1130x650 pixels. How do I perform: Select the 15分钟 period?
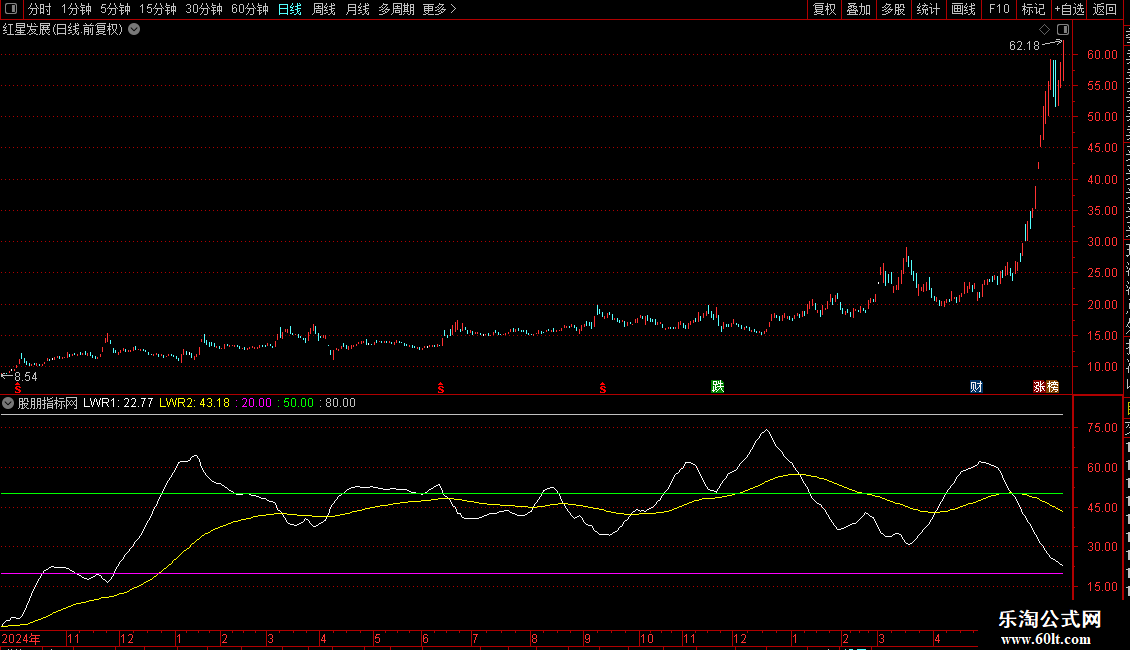point(158,9)
